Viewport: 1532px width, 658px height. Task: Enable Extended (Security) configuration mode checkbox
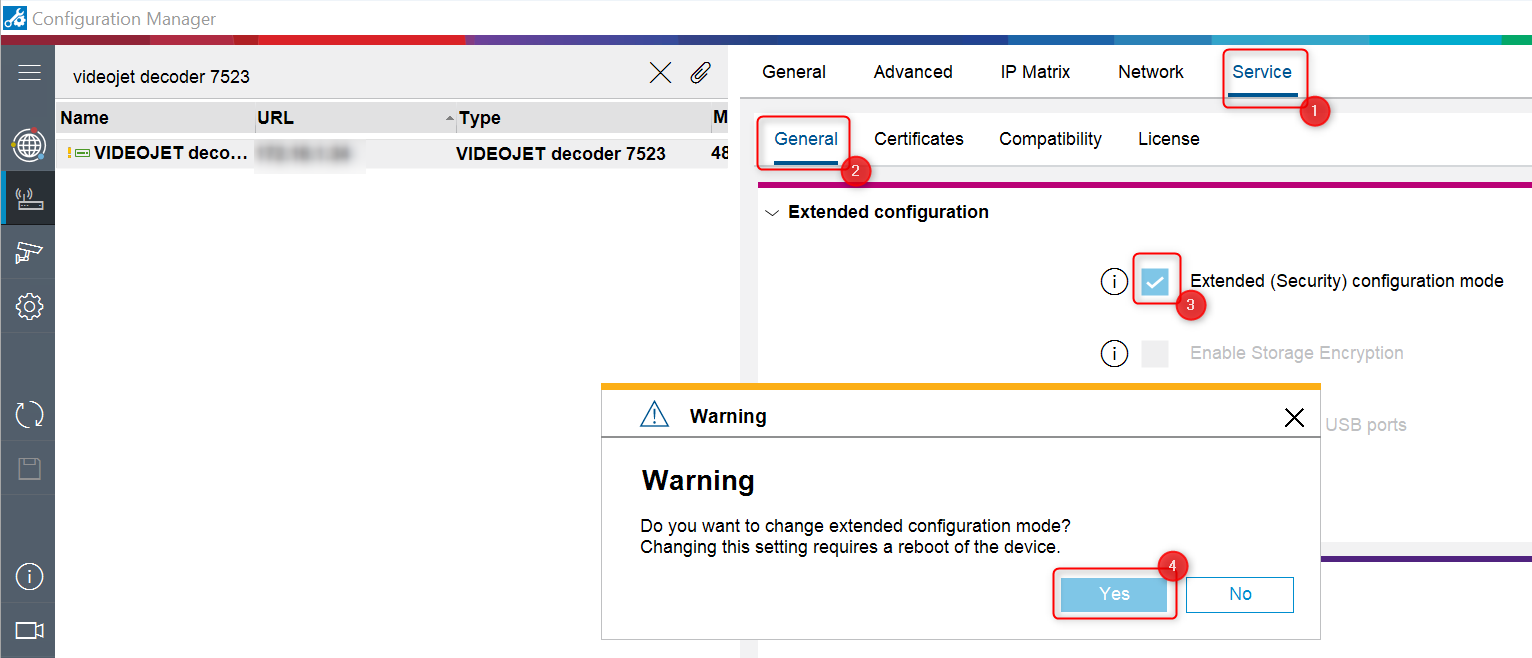[x=1155, y=281]
